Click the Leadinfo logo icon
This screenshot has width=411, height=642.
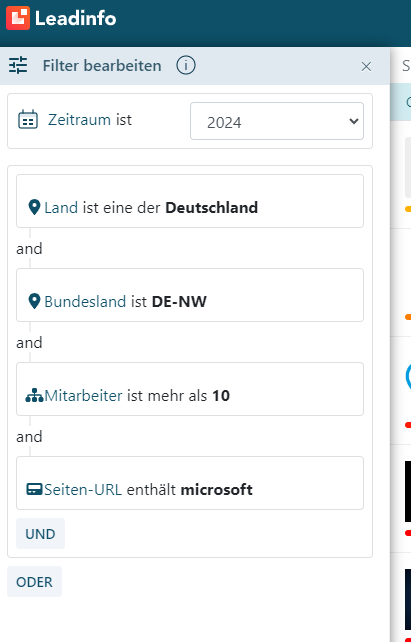point(18,18)
